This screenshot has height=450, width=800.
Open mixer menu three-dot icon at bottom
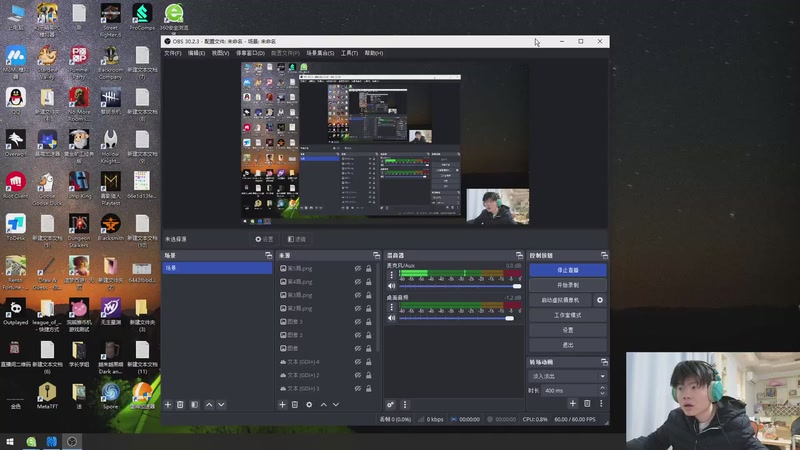pos(405,405)
